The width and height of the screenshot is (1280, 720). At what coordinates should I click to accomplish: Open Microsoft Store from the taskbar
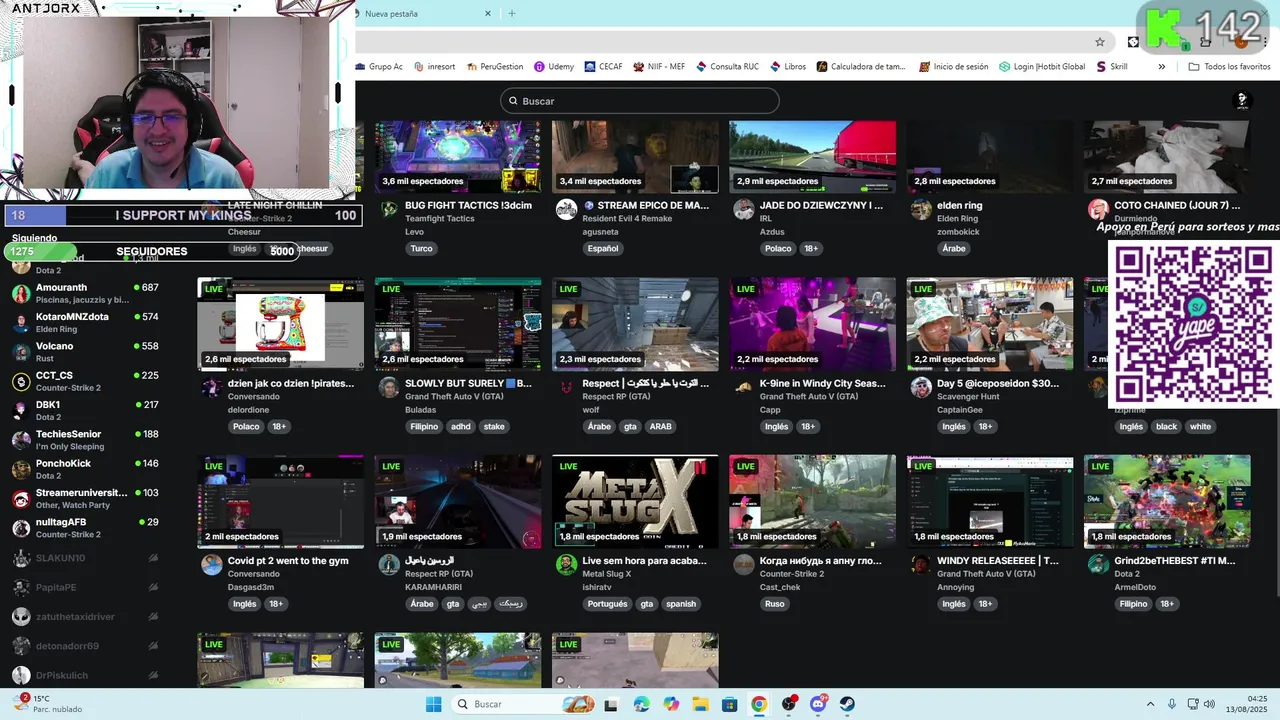[730, 704]
